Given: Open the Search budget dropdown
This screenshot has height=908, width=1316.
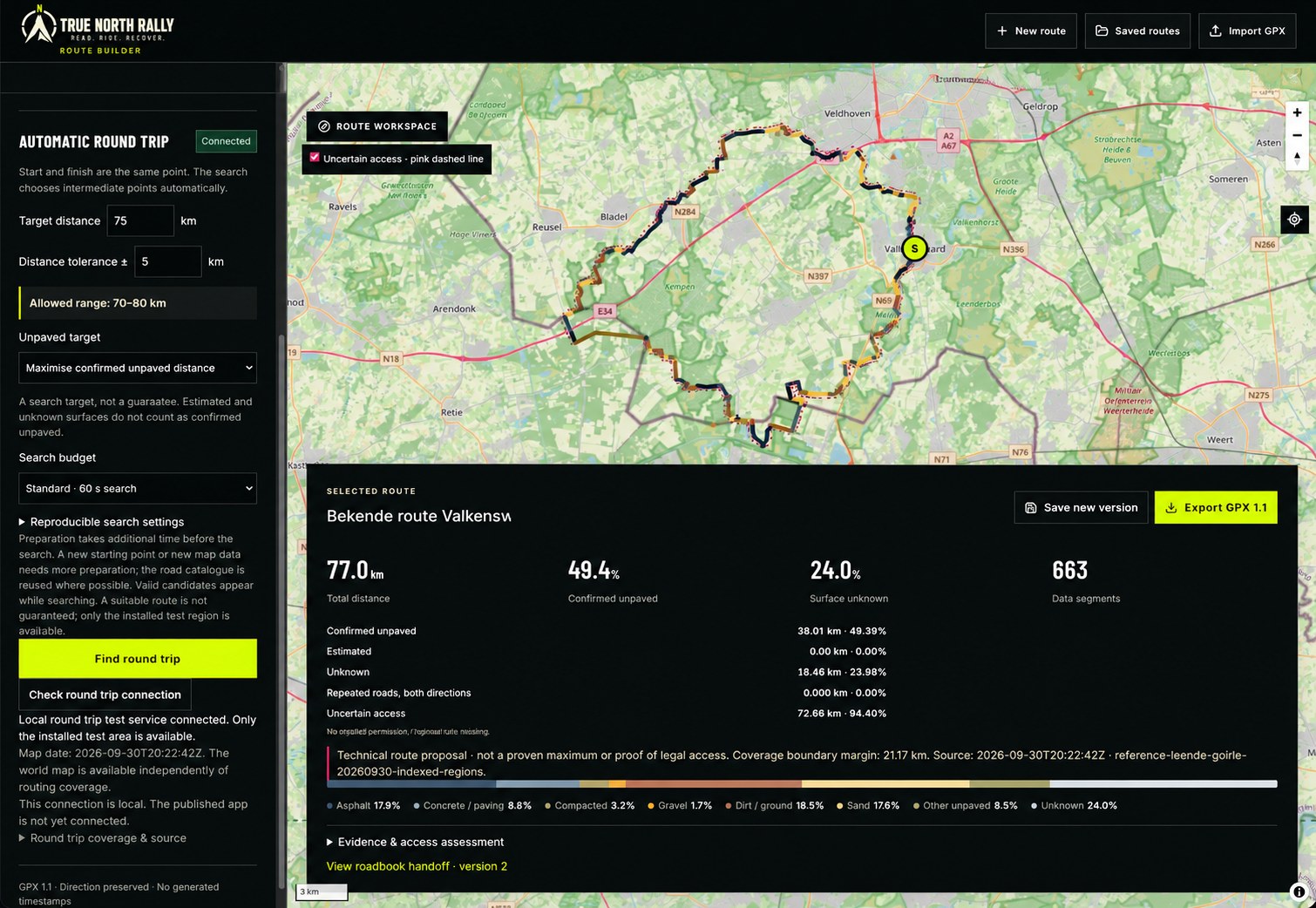Looking at the screenshot, I should click(x=138, y=488).
